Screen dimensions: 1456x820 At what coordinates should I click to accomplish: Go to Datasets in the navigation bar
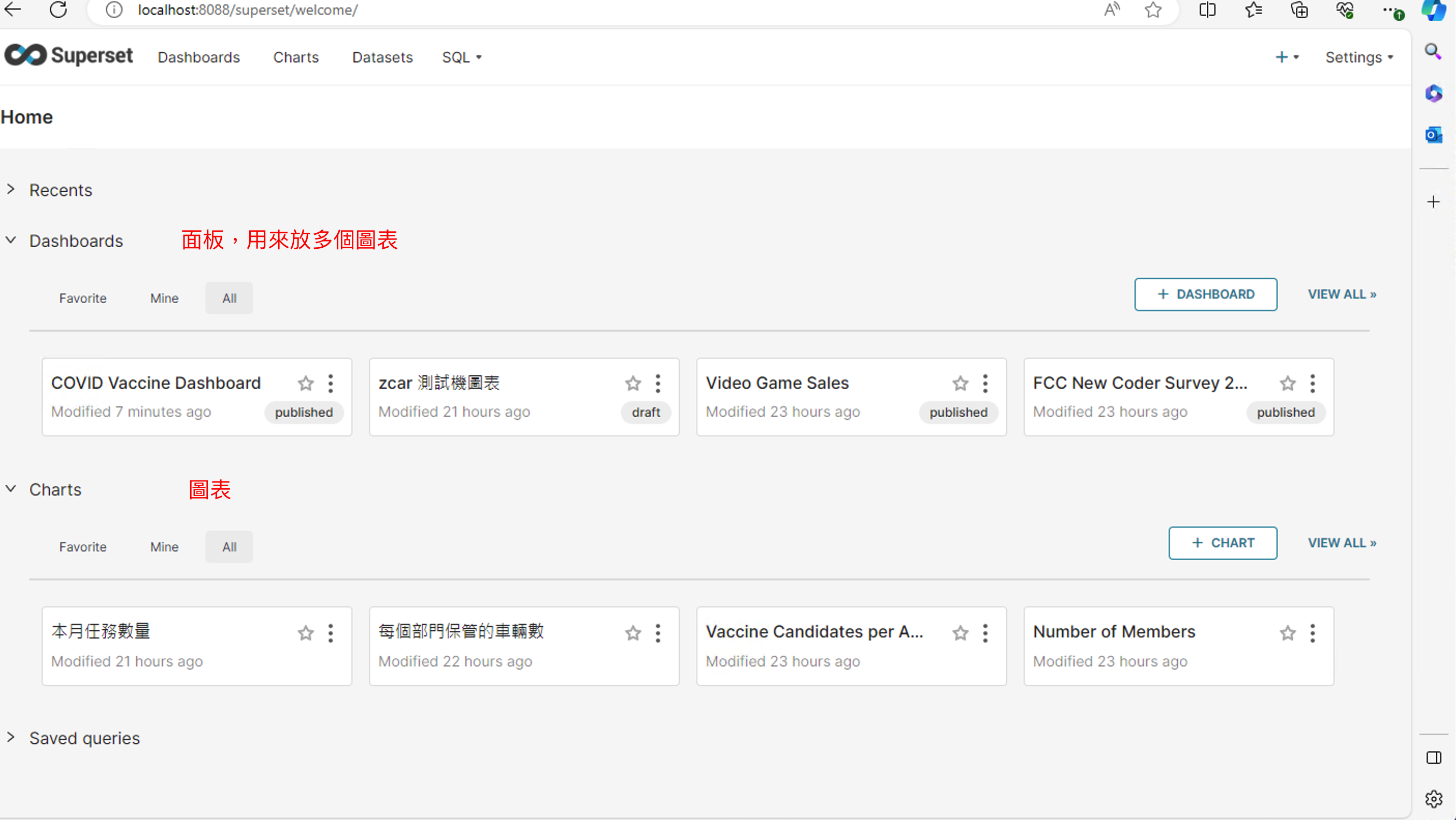point(382,57)
